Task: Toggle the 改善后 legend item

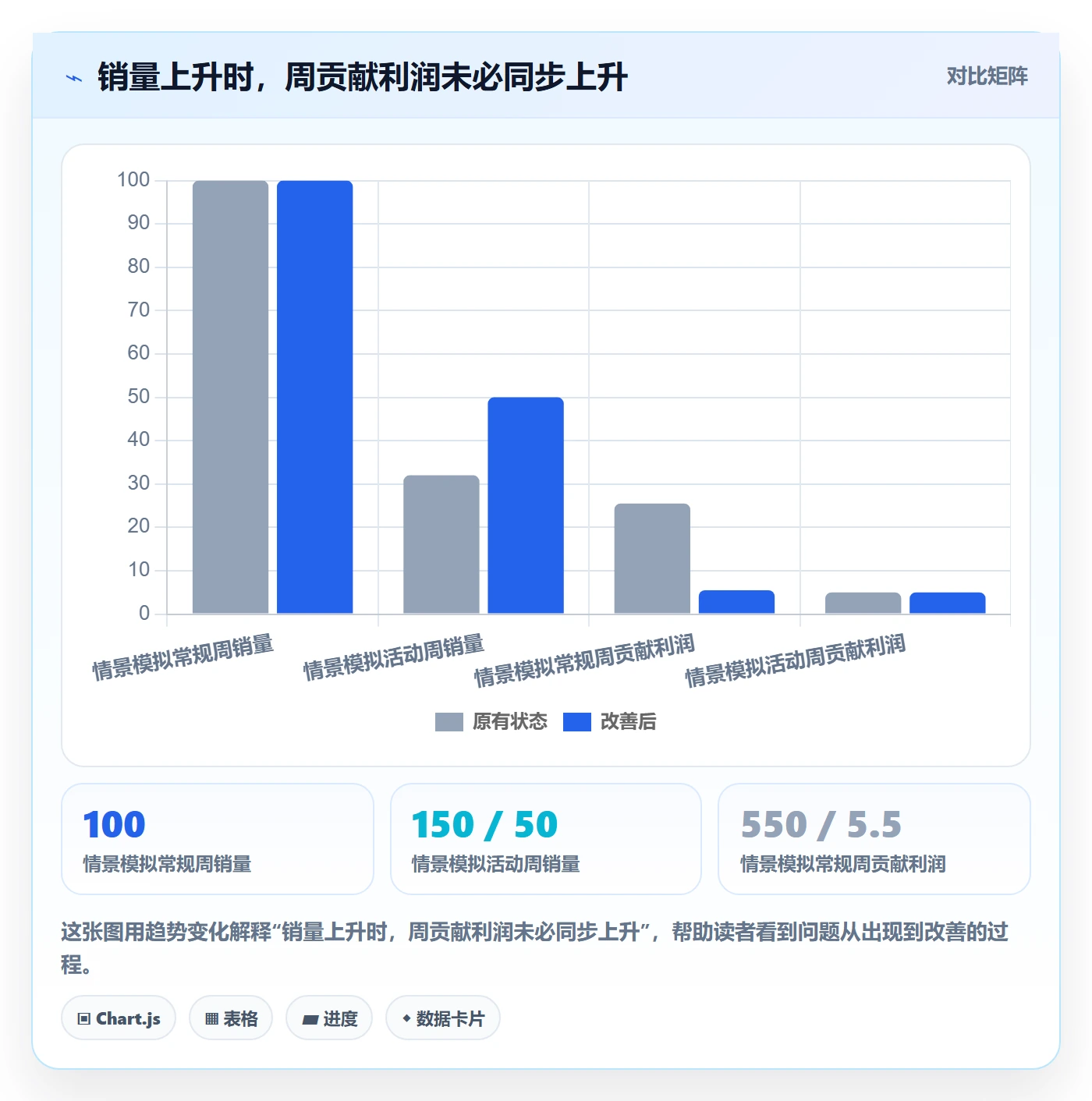Action: point(610,722)
